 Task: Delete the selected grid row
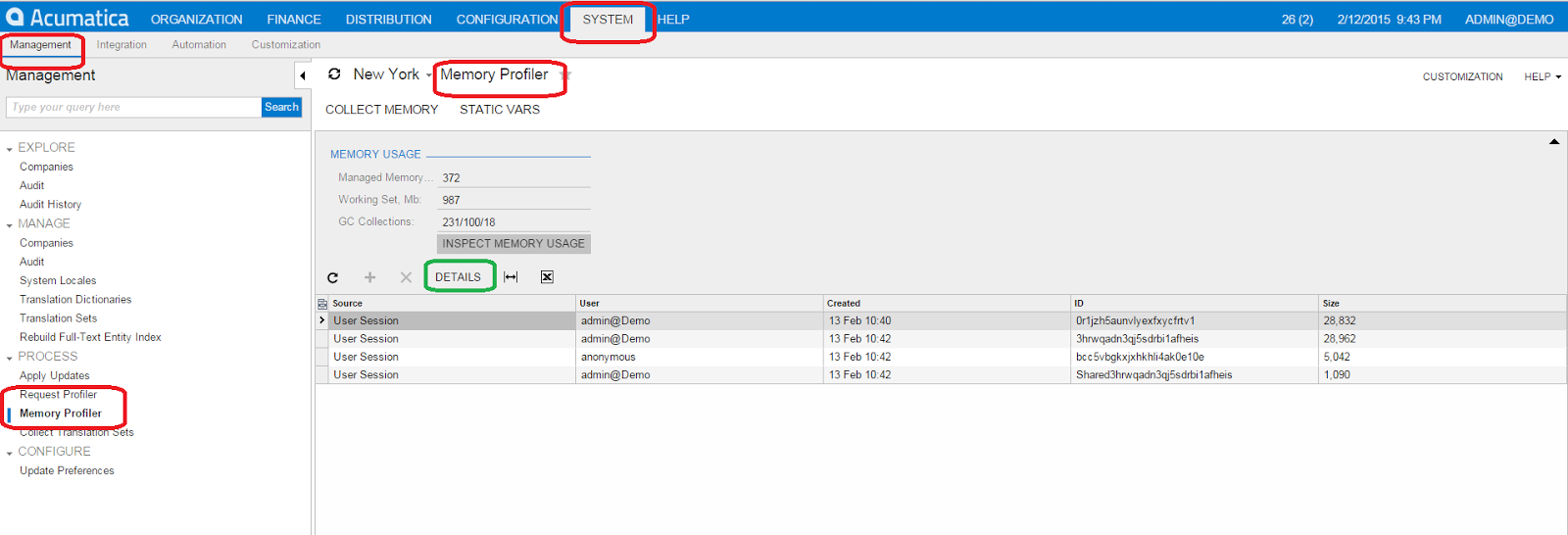[406, 277]
